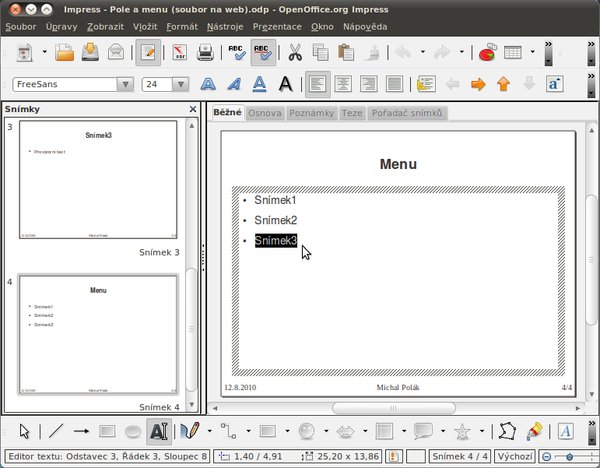600x468 pixels.
Task: Export directly as PDF icon
Action: tap(179, 52)
